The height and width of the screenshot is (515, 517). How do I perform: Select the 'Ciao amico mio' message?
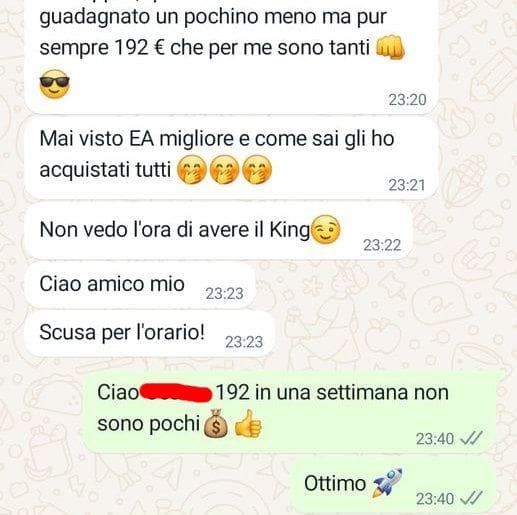click(140, 285)
